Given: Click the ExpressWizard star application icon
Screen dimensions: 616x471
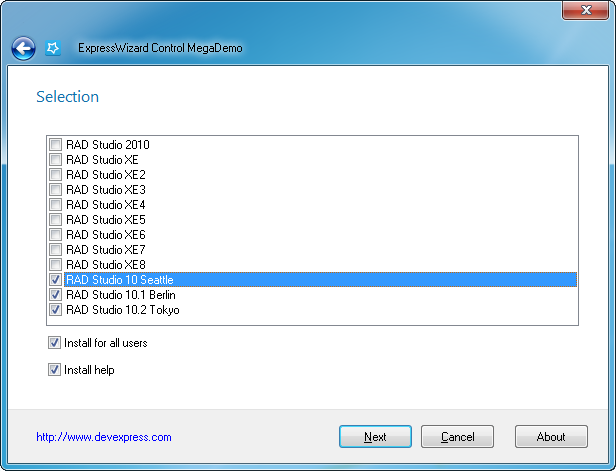Looking at the screenshot, I should (x=53, y=48).
